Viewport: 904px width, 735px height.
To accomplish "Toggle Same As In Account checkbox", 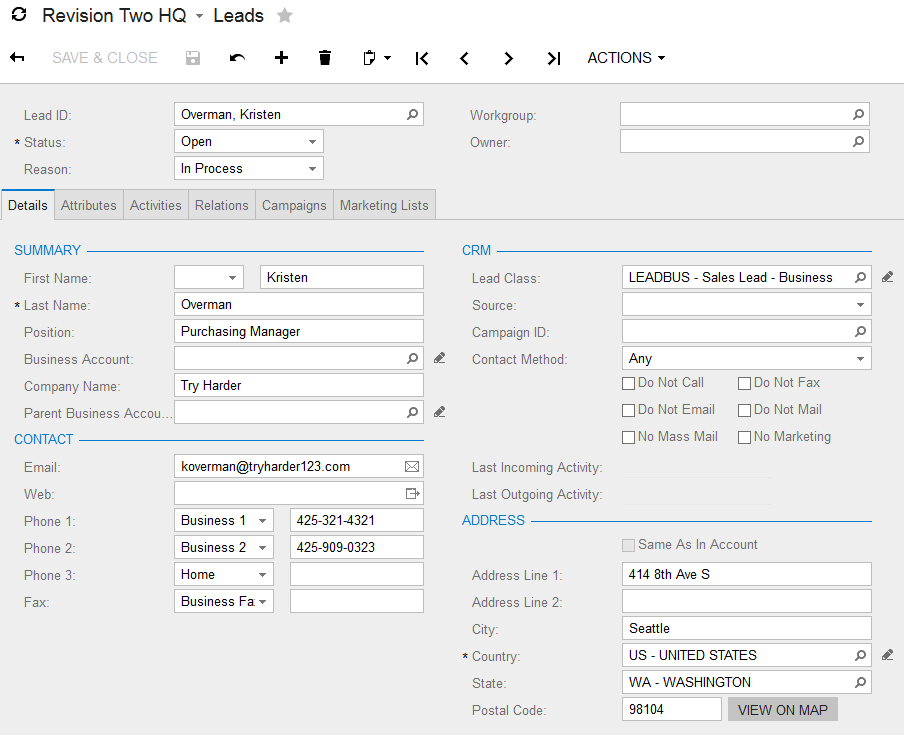I will coord(628,545).
